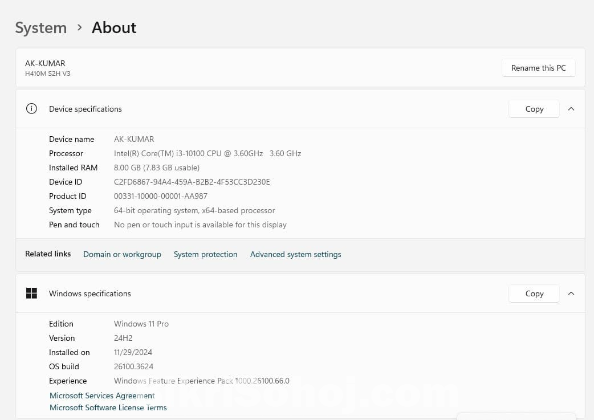The width and height of the screenshot is (594, 420).
Task: Click the Version label
Action: click(62, 338)
